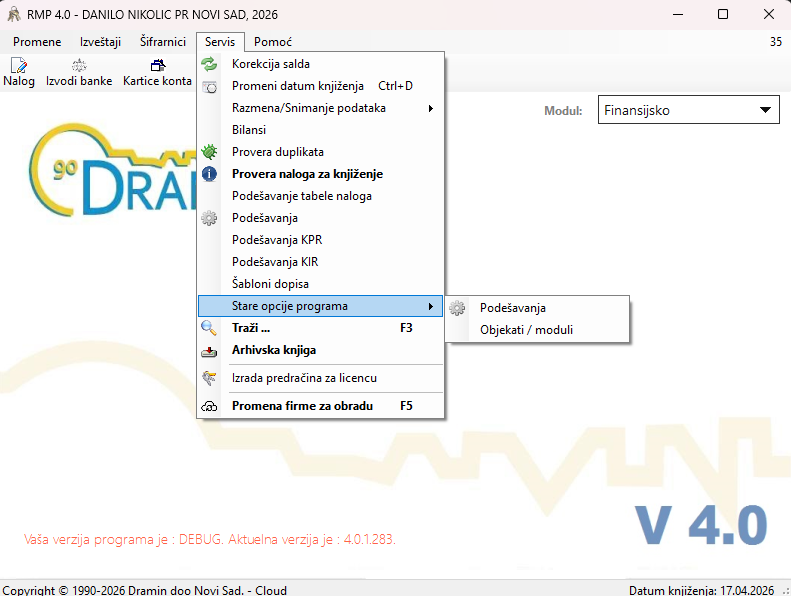Click the green bug icon beside Provera duplikata

pyautogui.click(x=209, y=152)
